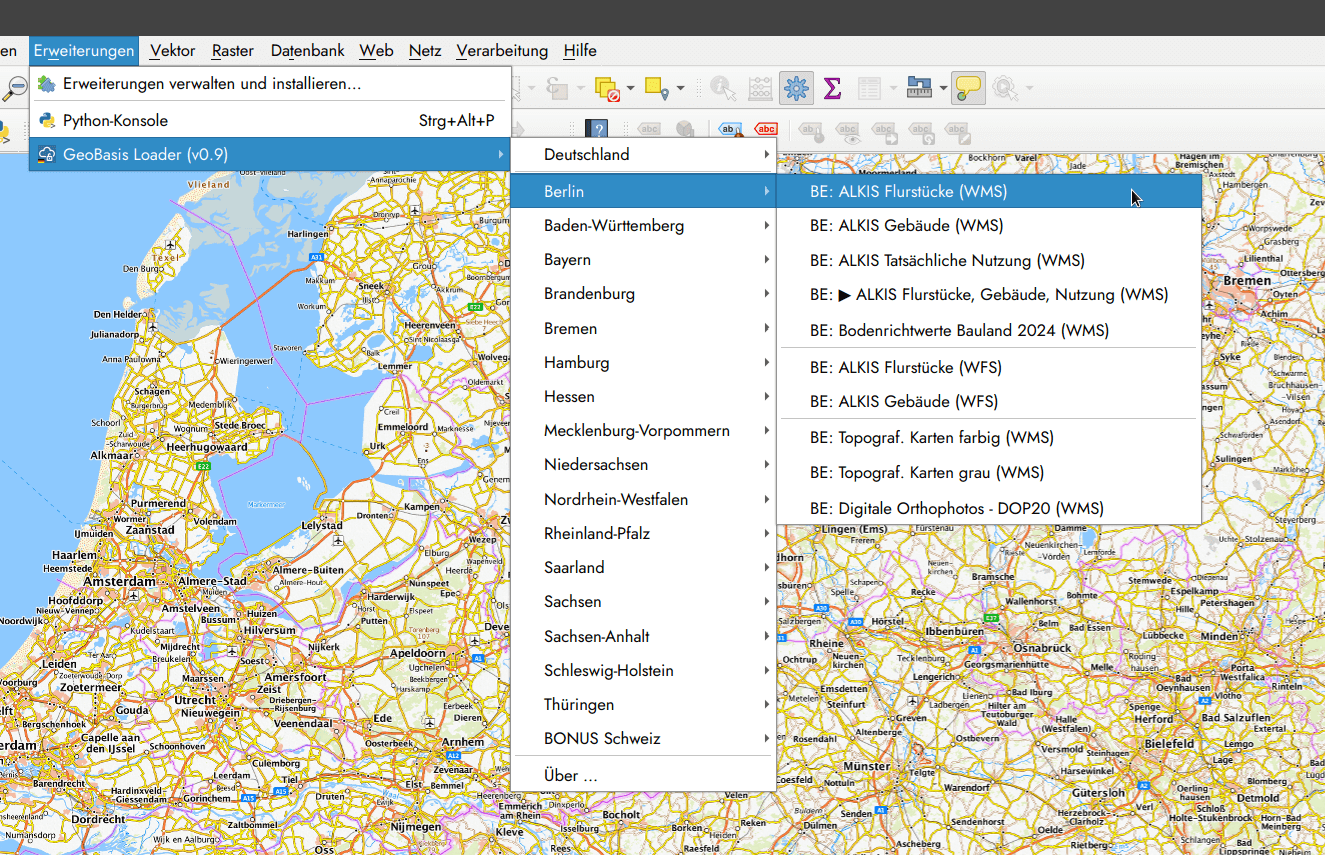1325x855 pixels.
Task: Open the Statistical Summary panel (Σ icon)
Action: [831, 87]
